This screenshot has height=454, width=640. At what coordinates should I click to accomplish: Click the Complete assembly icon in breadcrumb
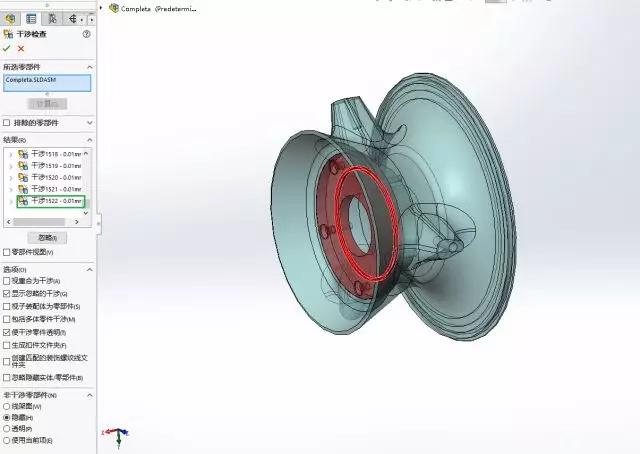(x=112, y=8)
